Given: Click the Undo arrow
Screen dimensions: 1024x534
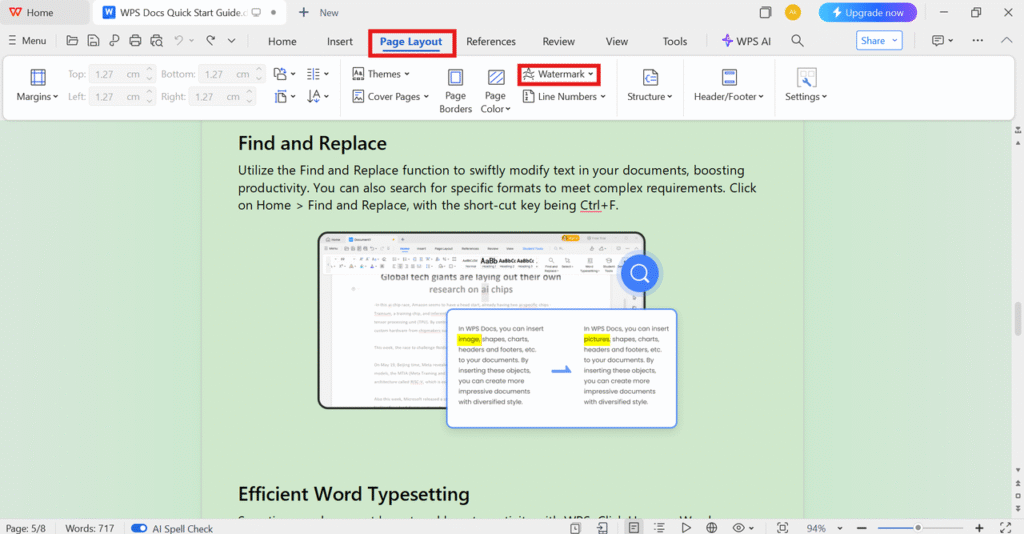Looking at the screenshot, I should point(178,40).
